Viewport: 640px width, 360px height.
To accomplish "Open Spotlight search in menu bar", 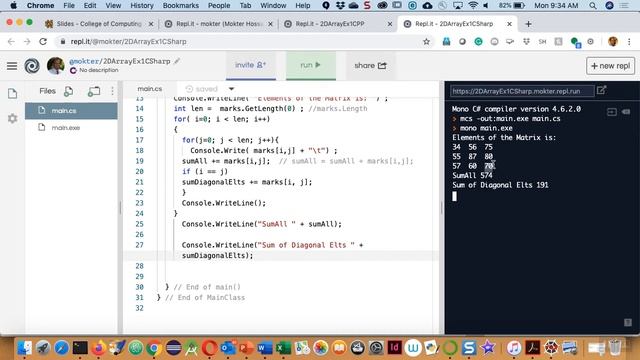I will point(593,6).
